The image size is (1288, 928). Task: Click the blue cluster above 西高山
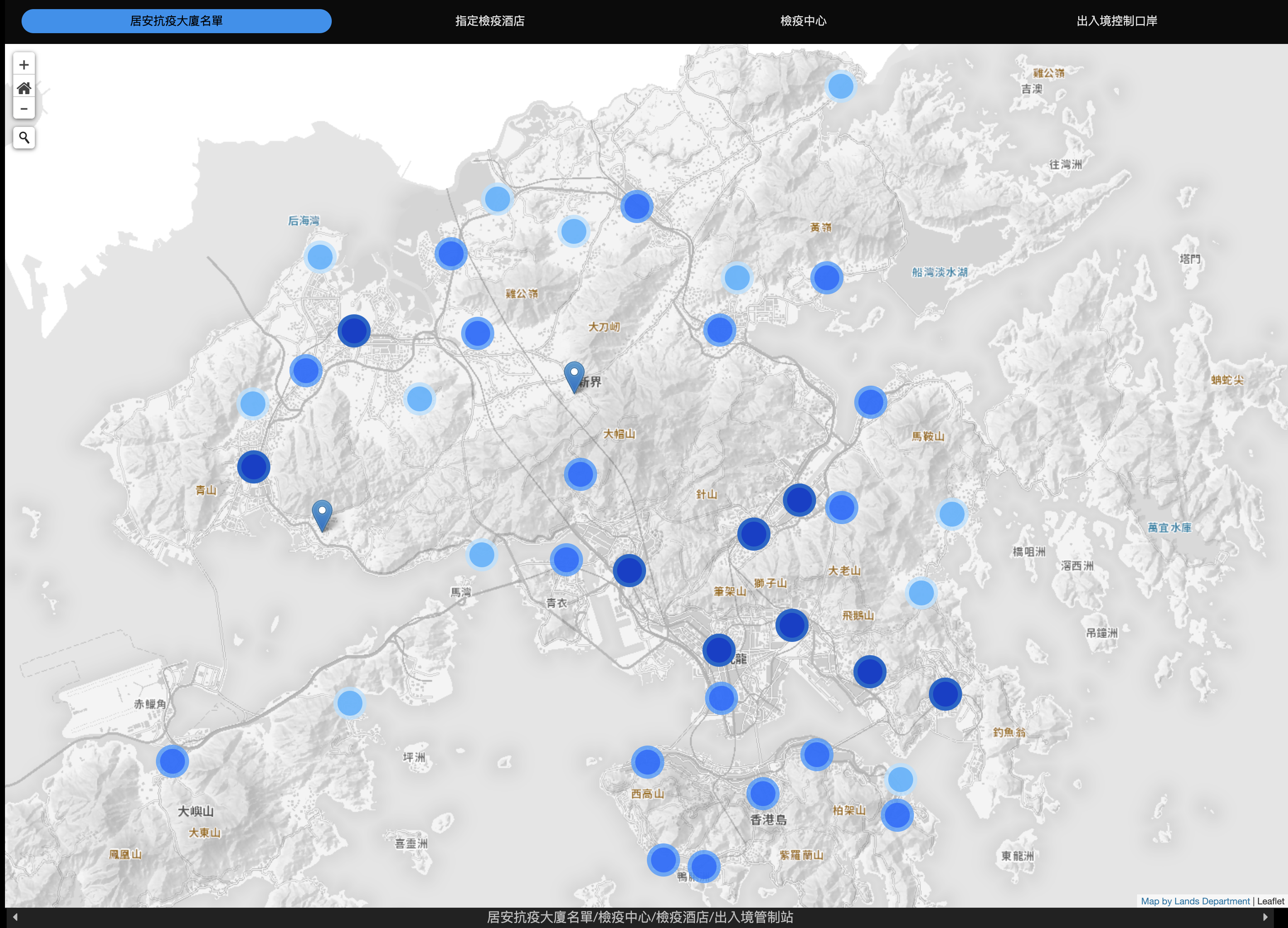647,762
